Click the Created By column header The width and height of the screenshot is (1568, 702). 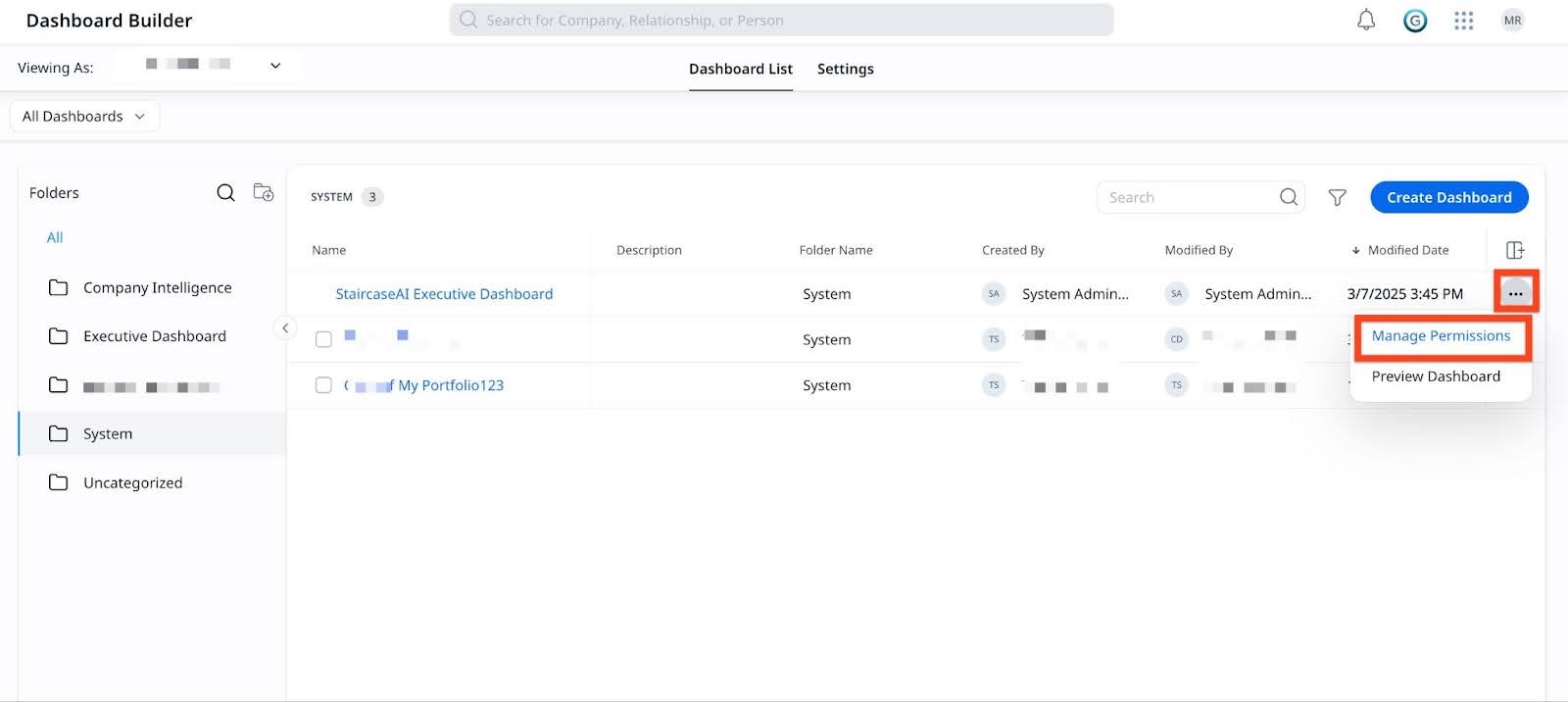pyautogui.click(x=1013, y=250)
